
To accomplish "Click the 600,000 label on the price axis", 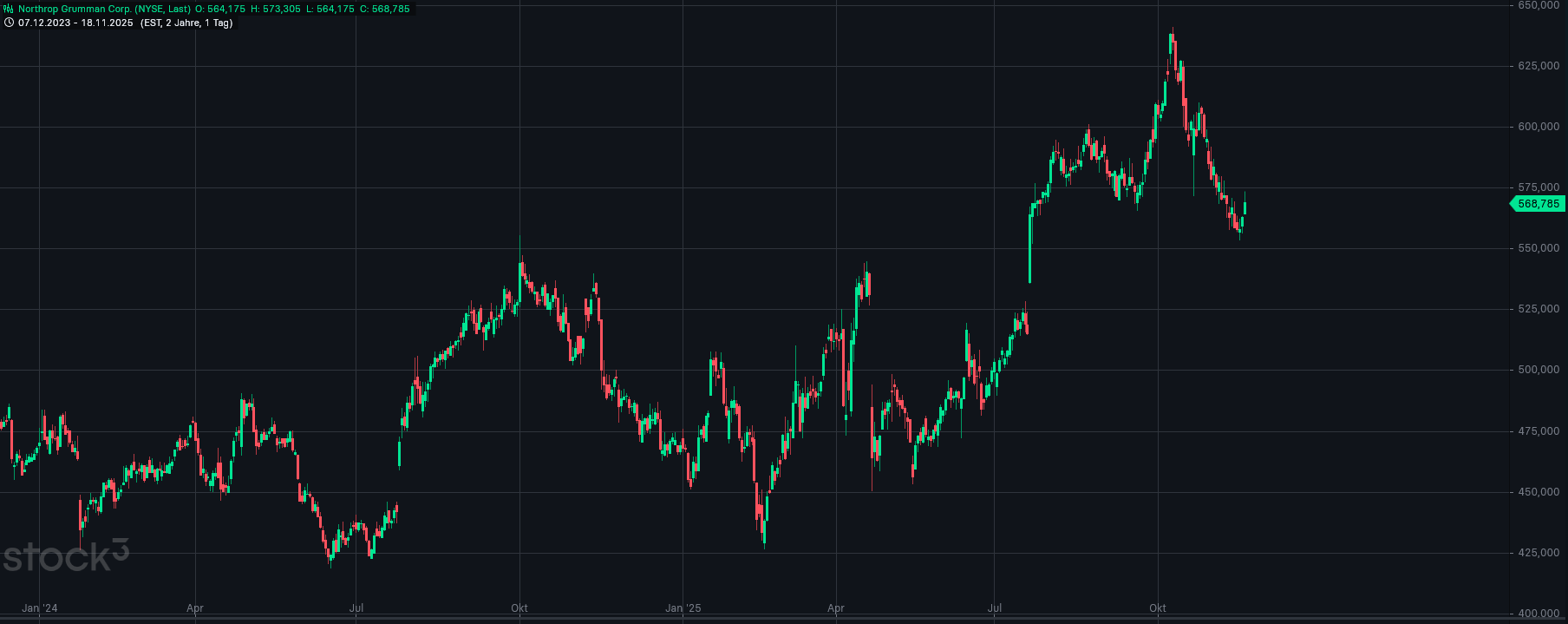I will (x=1538, y=127).
